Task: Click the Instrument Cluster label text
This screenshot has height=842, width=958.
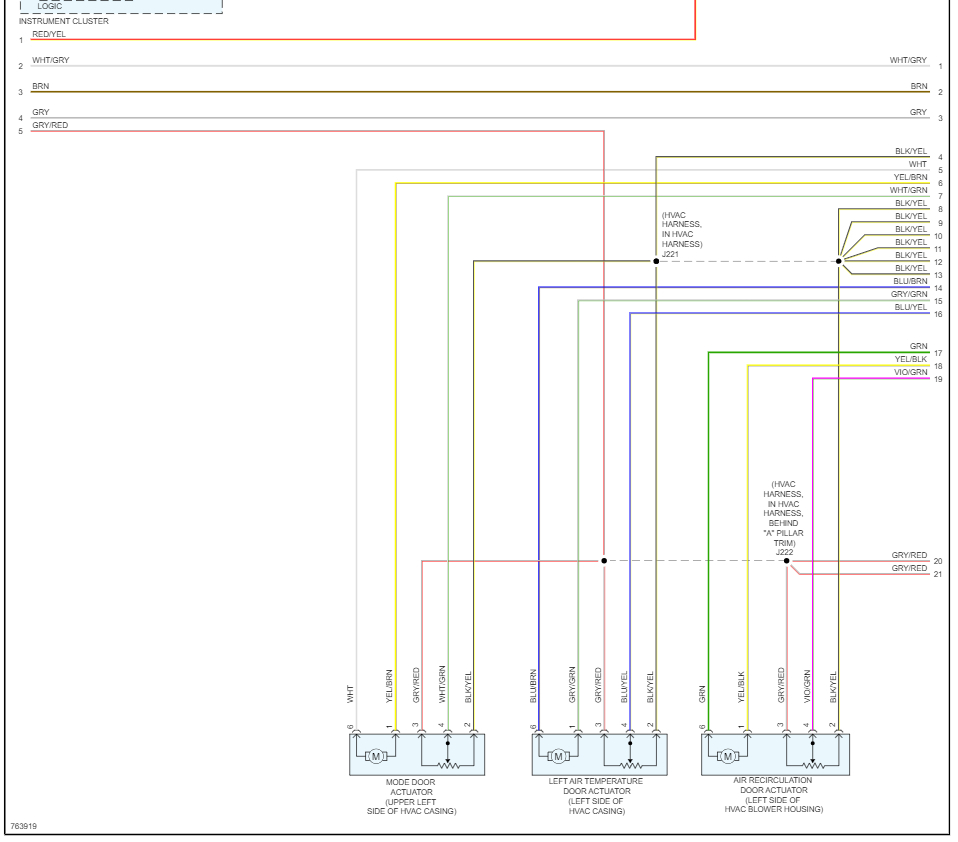Action: [64, 21]
